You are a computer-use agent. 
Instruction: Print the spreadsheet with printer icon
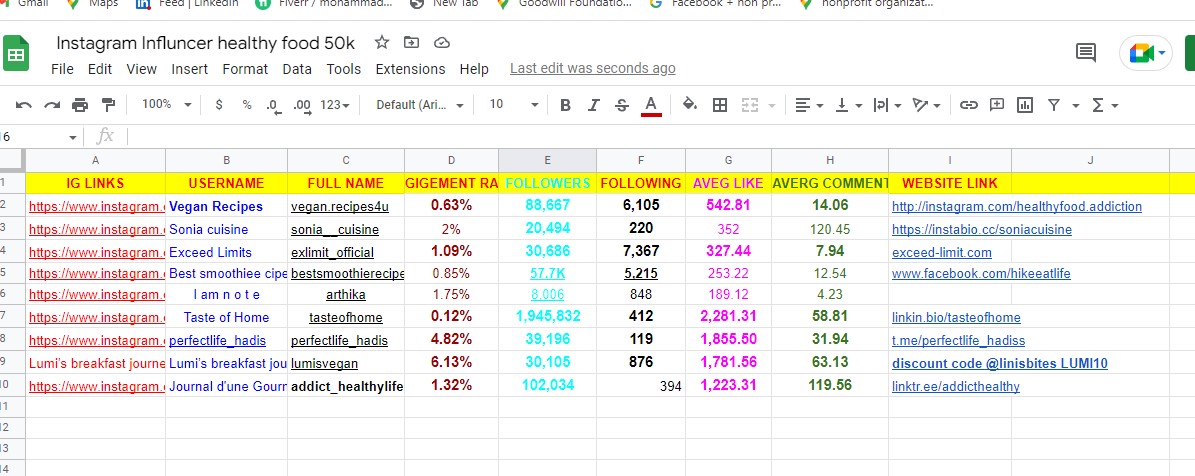pos(80,105)
